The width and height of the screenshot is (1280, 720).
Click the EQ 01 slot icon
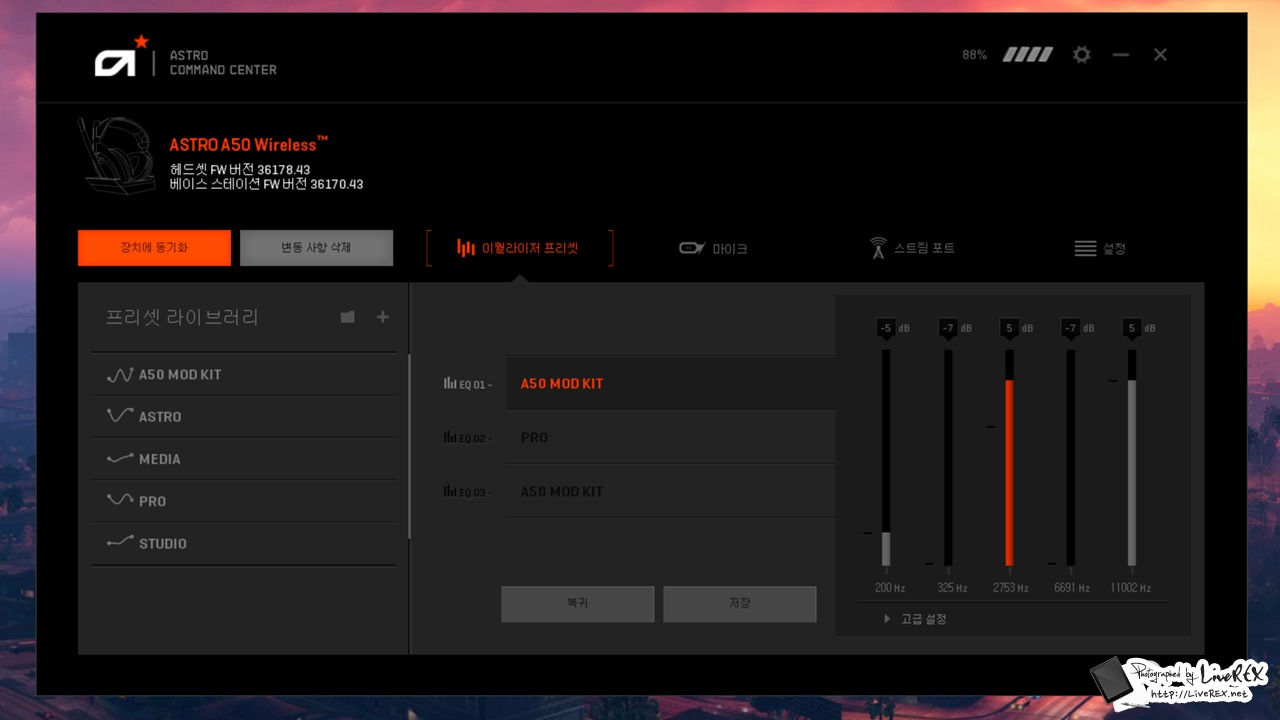[x=450, y=383]
